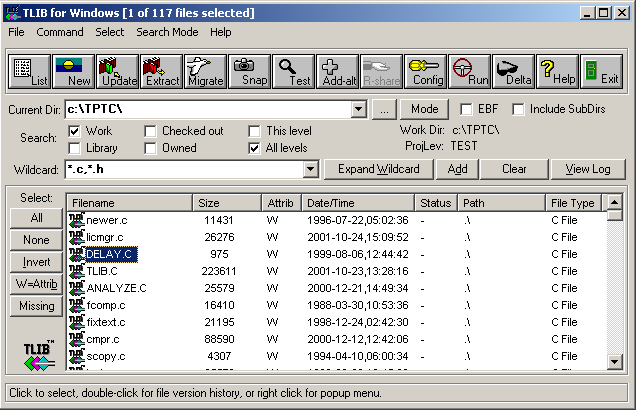636x410 pixels.
Task: Click the TLIB logo below Select buttons
Action: [39, 355]
